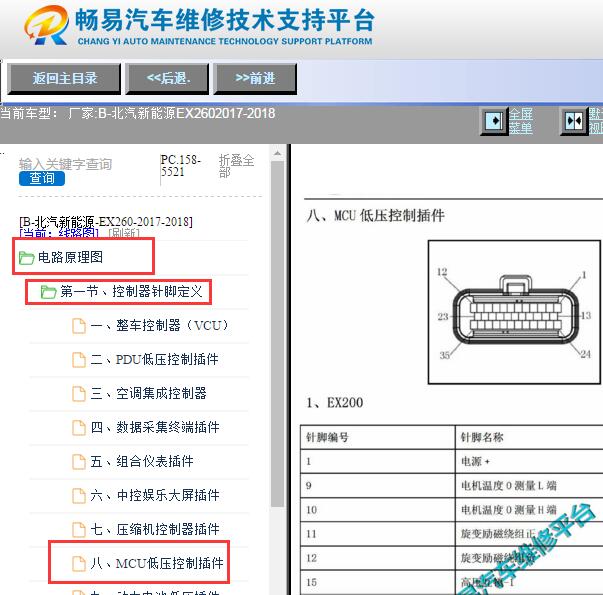Screen dimensions: 603x595
Task: Open the 全屏菜单 text link
Action: point(521,121)
